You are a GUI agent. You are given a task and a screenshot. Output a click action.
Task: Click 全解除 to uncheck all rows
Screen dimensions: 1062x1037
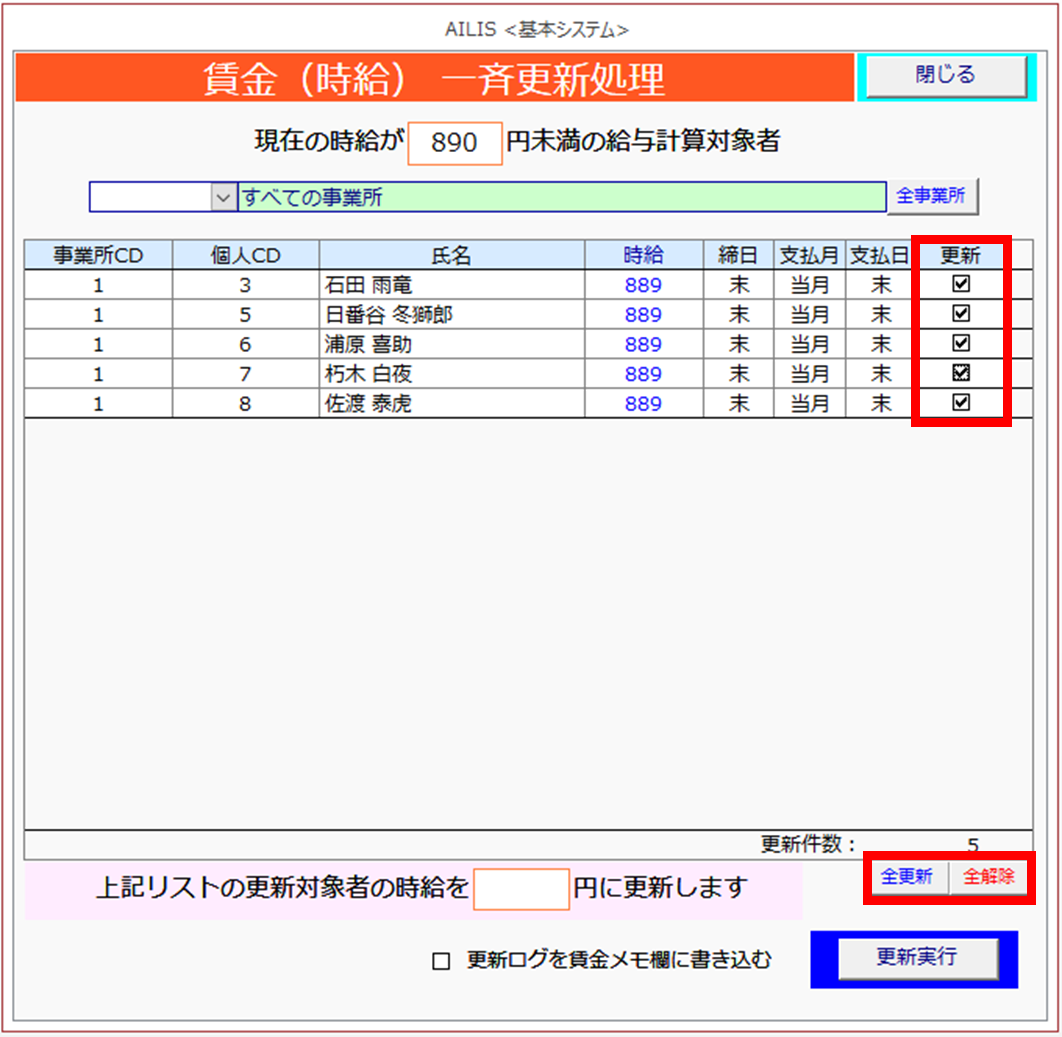pyautogui.click(x=989, y=877)
